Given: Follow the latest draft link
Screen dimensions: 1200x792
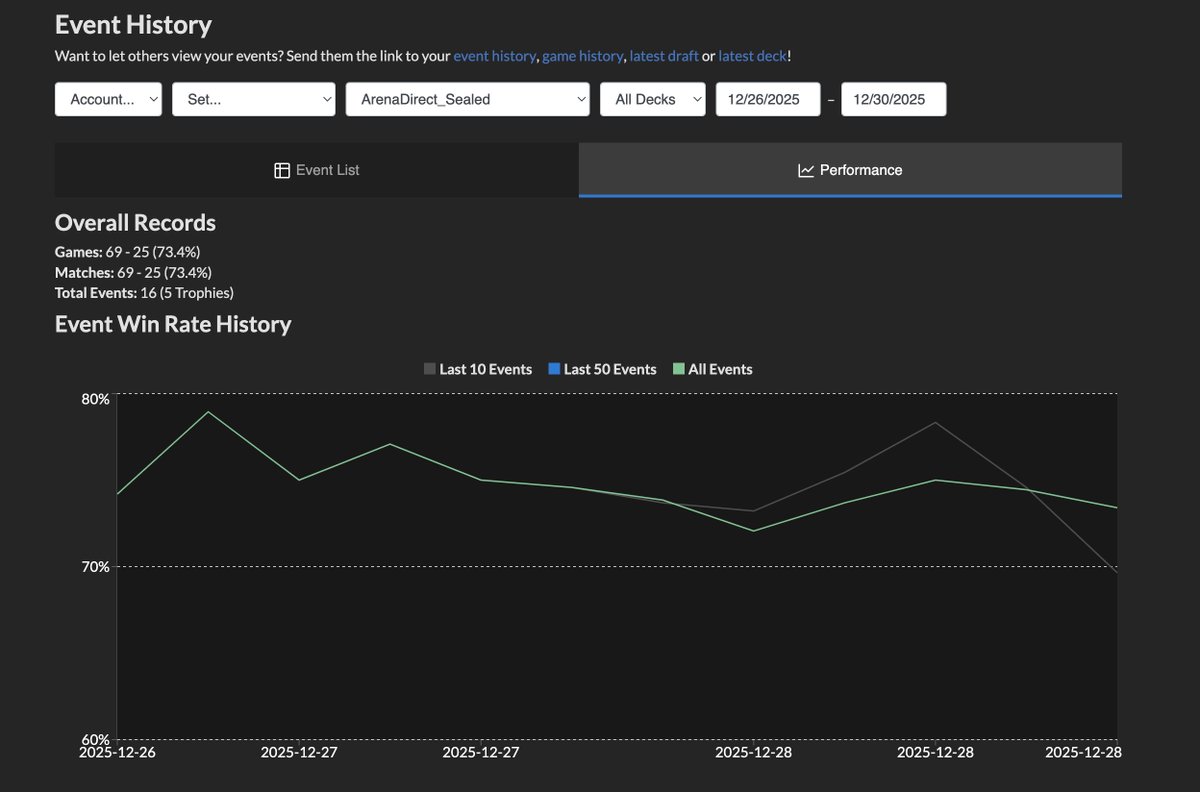Looking at the screenshot, I should pos(664,56).
